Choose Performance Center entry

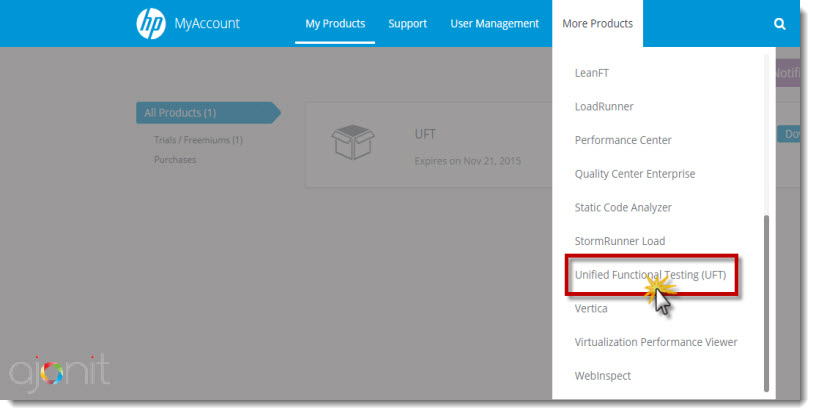tap(623, 140)
